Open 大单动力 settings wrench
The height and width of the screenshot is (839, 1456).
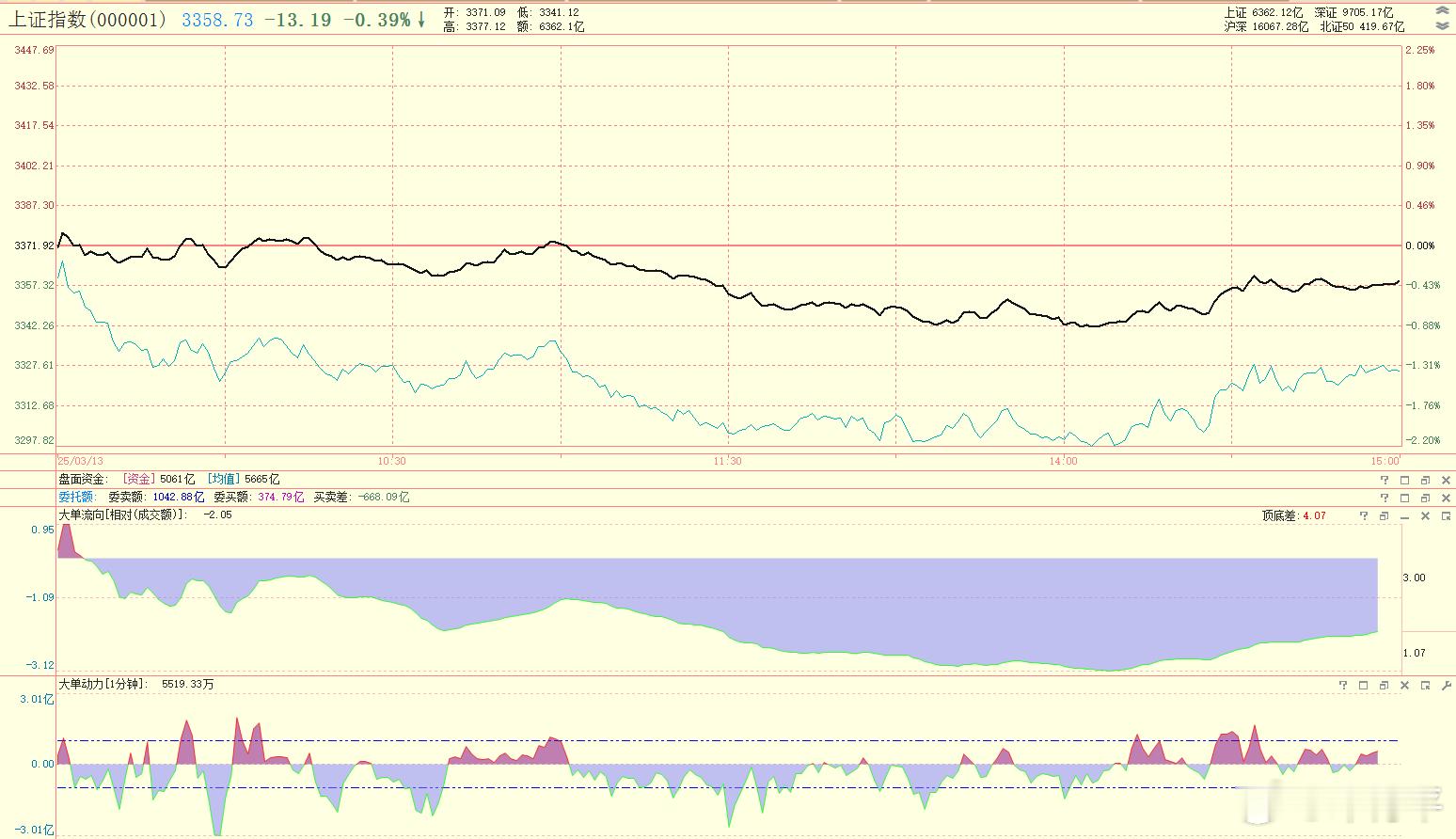coord(1446,686)
